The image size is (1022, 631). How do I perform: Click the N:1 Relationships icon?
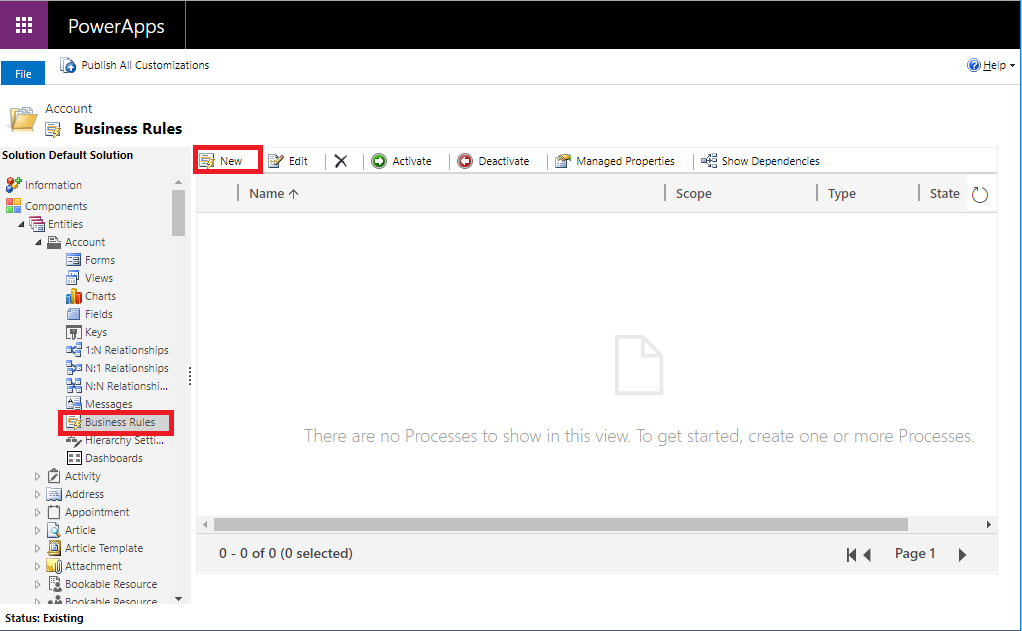click(74, 368)
